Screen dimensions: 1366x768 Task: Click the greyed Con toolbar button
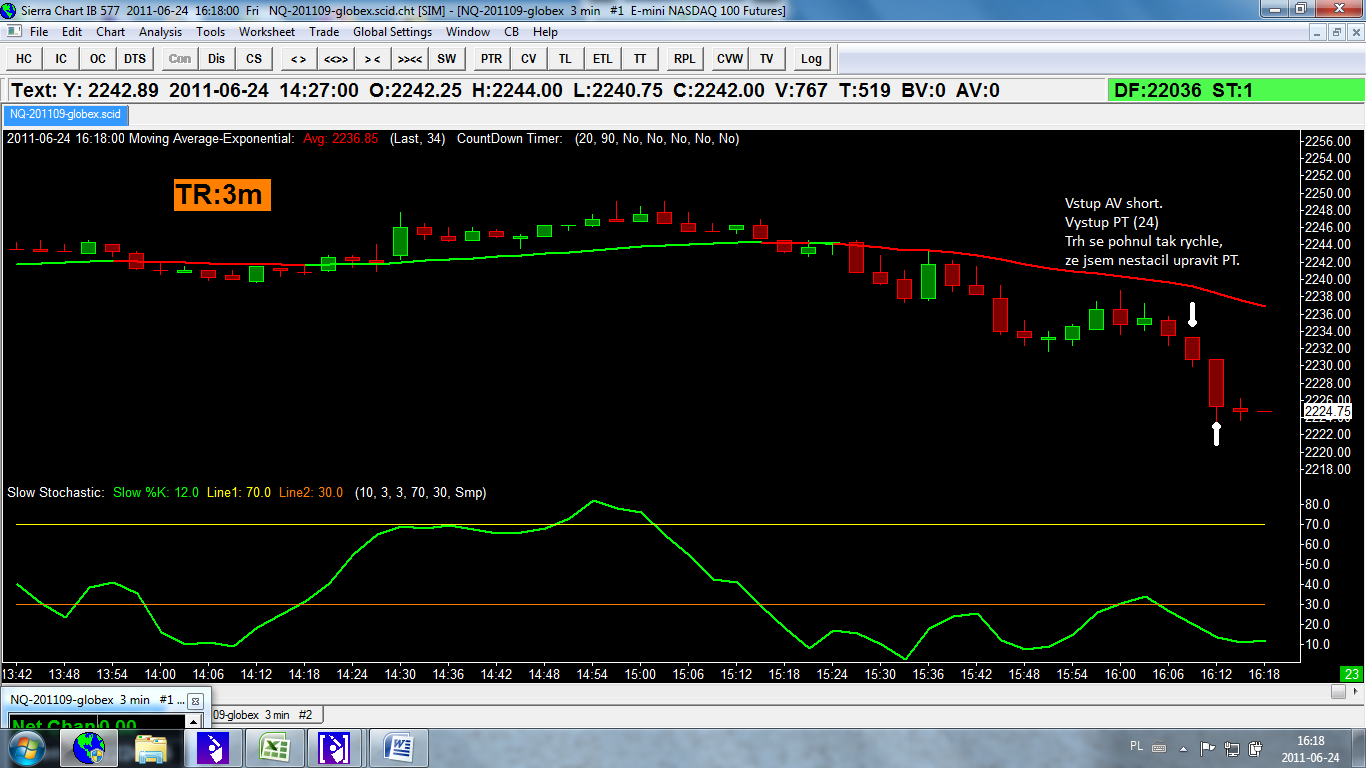click(x=180, y=59)
